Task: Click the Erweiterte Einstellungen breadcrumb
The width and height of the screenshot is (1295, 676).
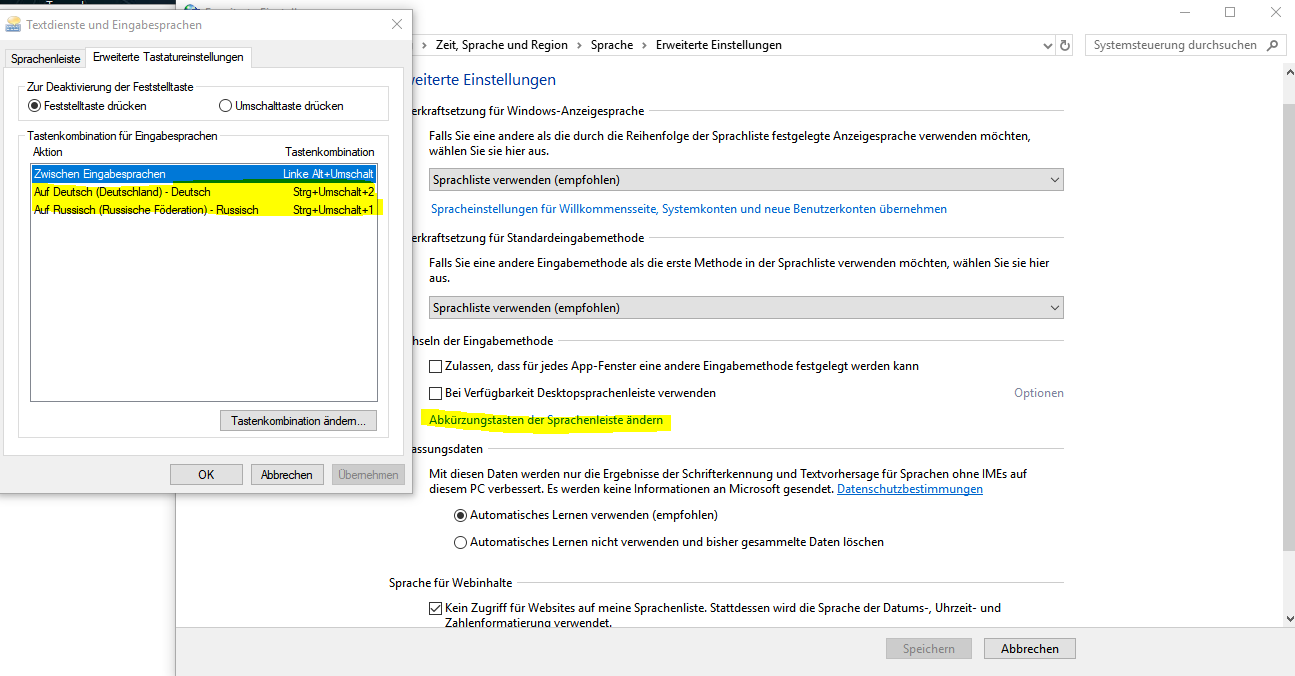Action: coord(719,45)
